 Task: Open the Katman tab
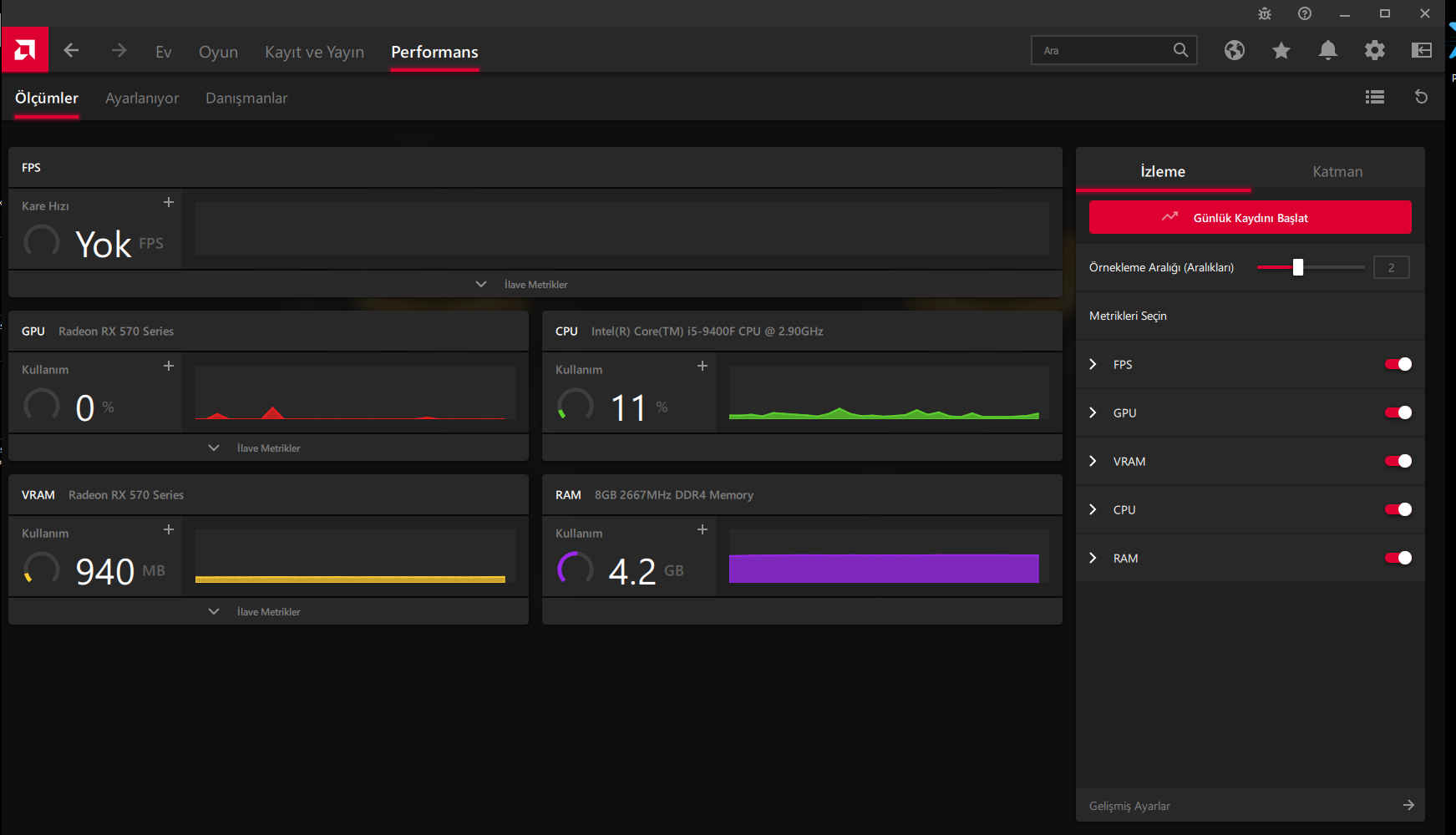(x=1337, y=171)
